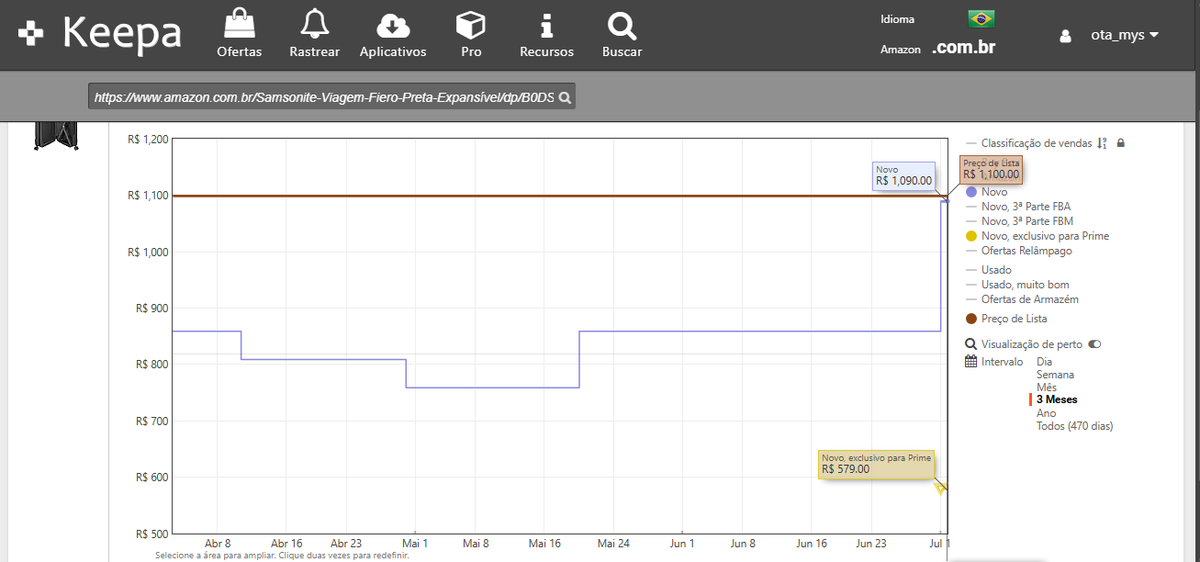Toggle the Visualização de perto switch
Screen dimensions: 1200x562
pos(1095,344)
